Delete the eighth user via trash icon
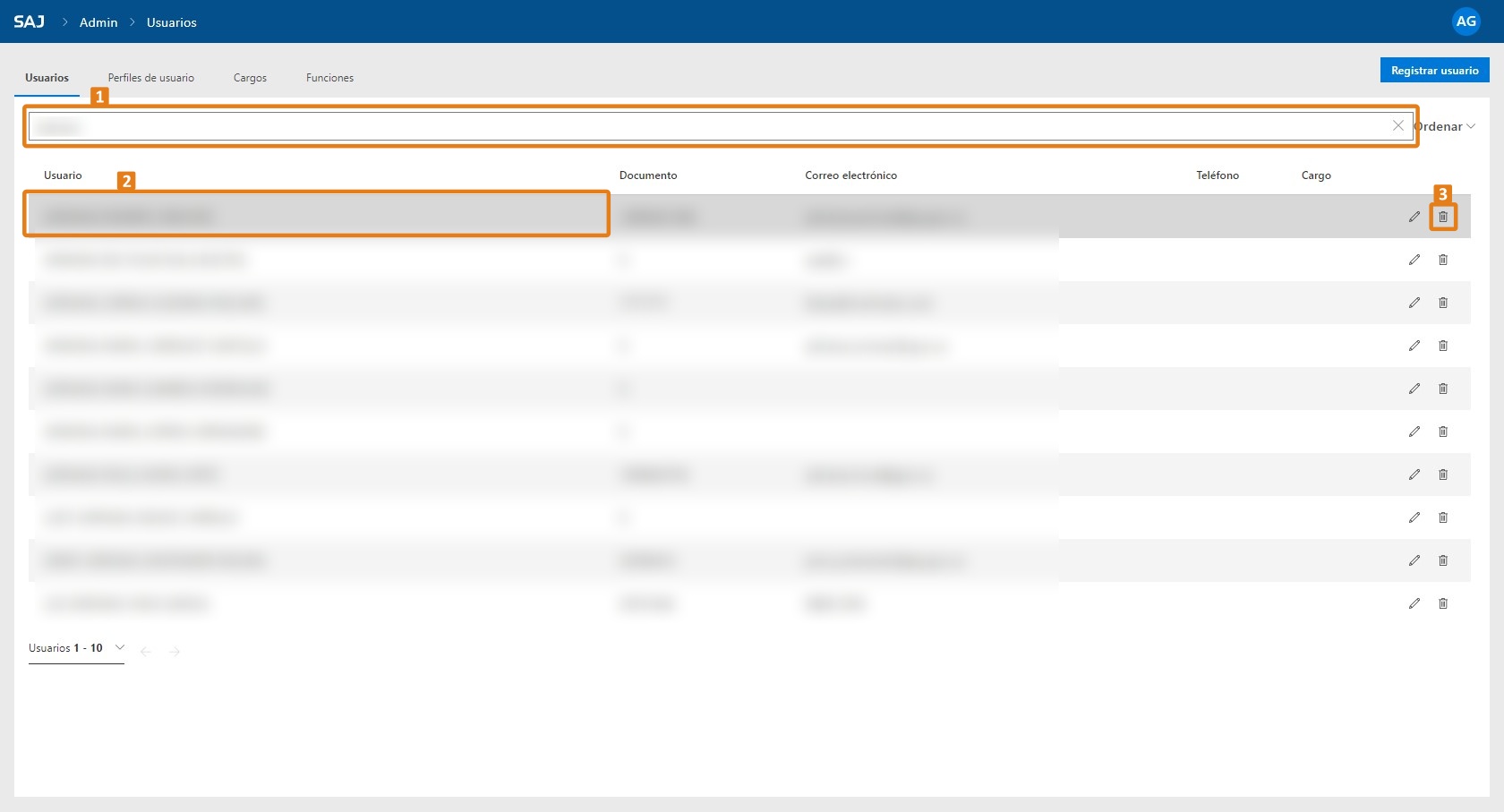The height and width of the screenshot is (812, 1504). (1442, 517)
